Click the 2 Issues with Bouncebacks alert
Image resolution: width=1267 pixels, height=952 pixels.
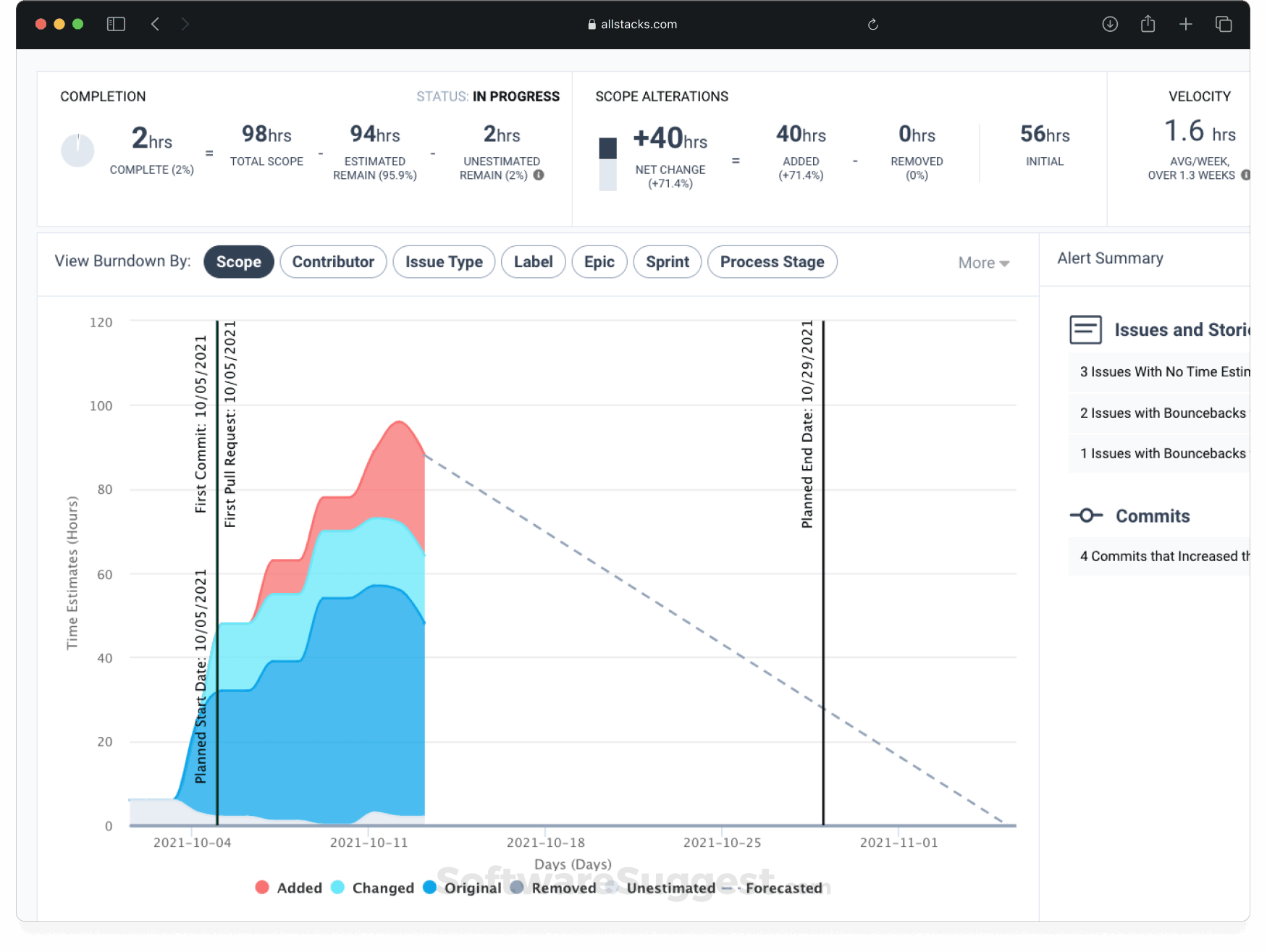1159,413
